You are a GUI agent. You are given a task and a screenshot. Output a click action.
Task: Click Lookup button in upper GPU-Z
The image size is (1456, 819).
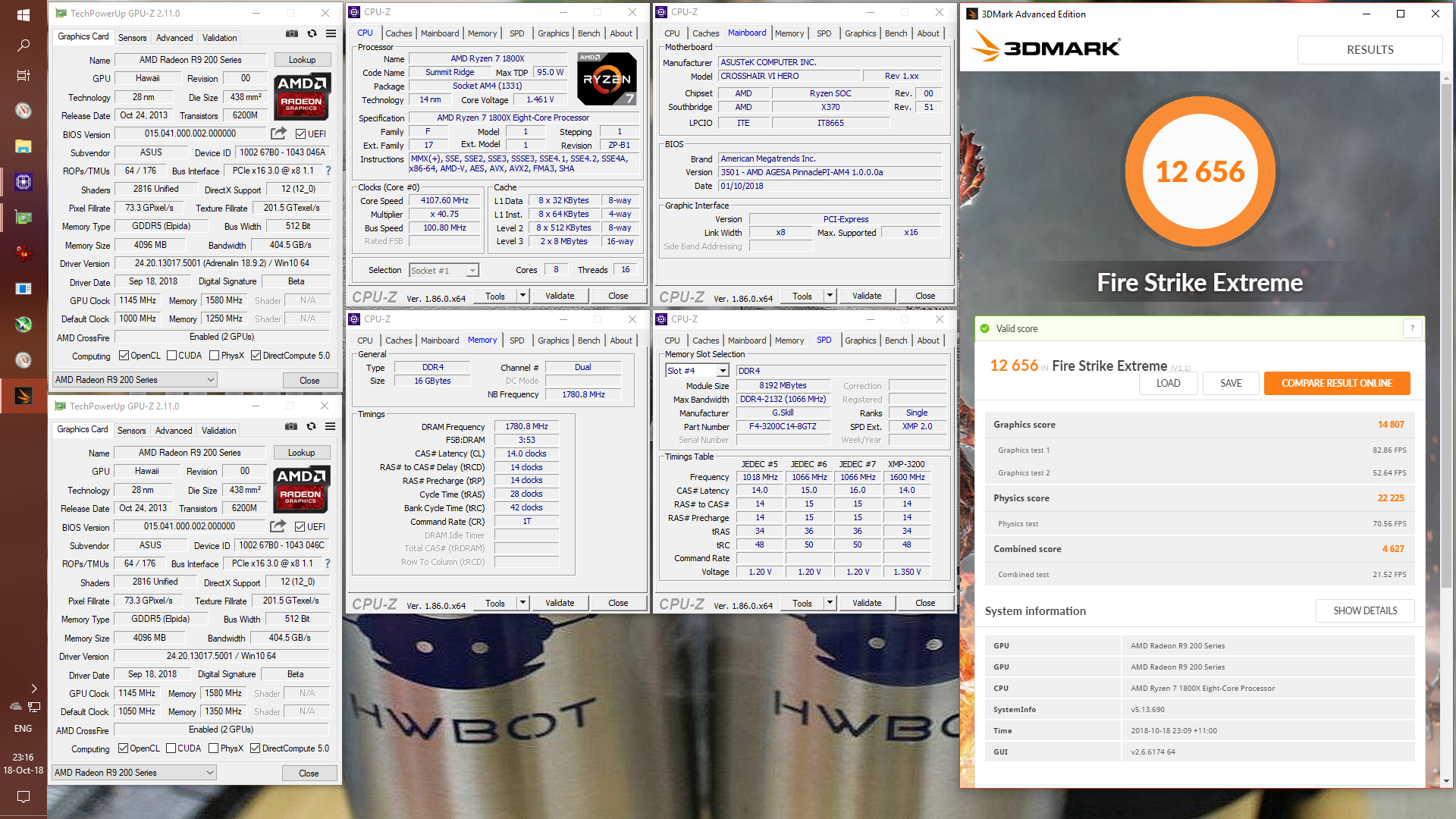(x=302, y=60)
